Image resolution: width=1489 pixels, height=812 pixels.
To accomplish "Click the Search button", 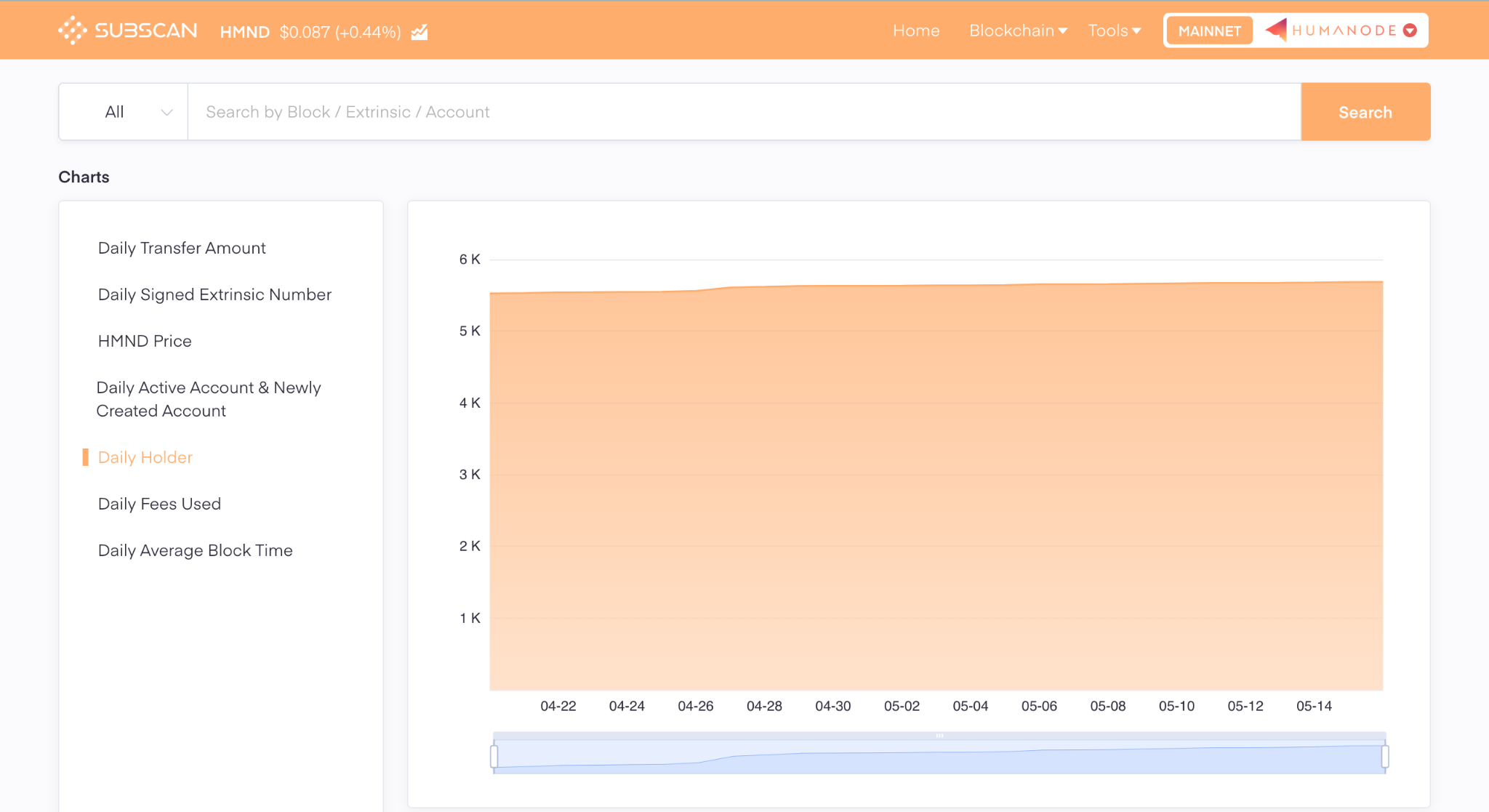I will pos(1365,112).
